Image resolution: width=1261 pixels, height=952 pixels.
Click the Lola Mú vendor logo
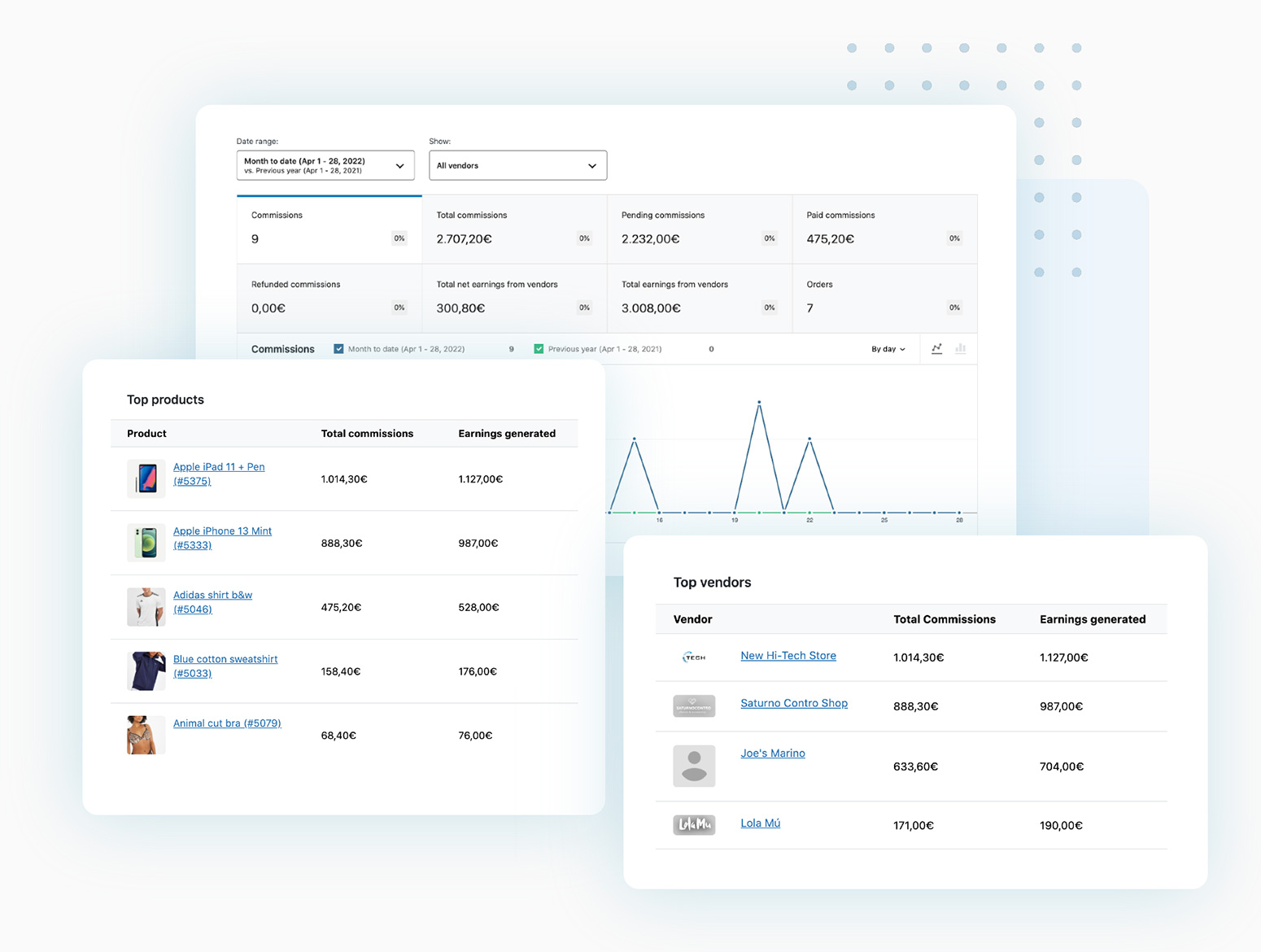click(693, 824)
